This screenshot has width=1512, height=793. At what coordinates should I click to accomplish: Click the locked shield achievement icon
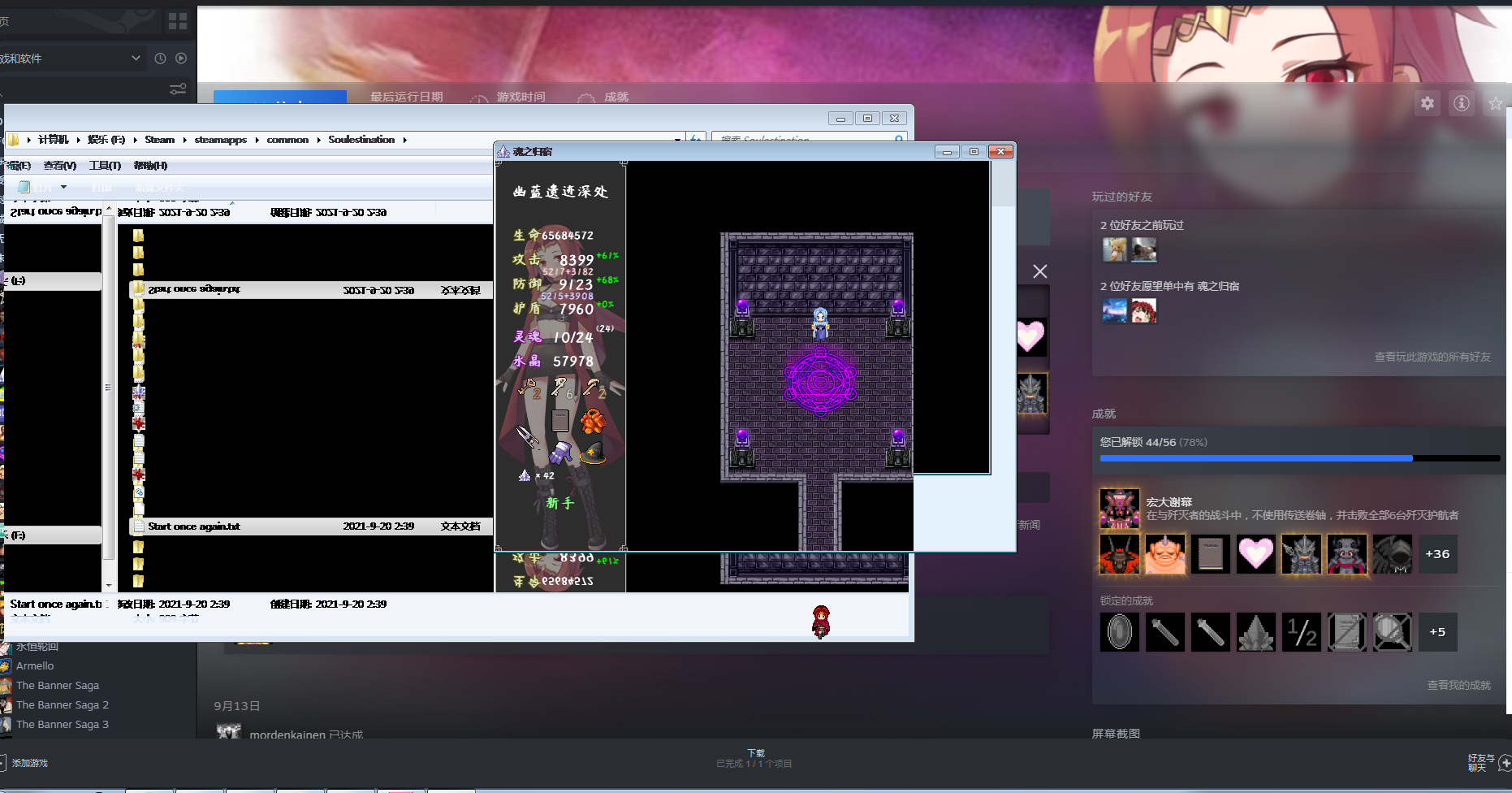[x=1120, y=632]
